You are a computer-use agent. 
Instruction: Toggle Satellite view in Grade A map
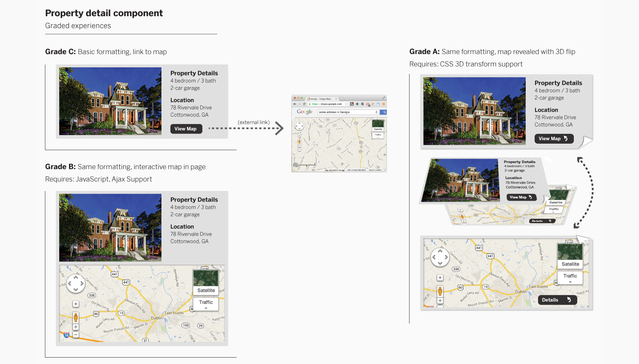[x=570, y=256]
